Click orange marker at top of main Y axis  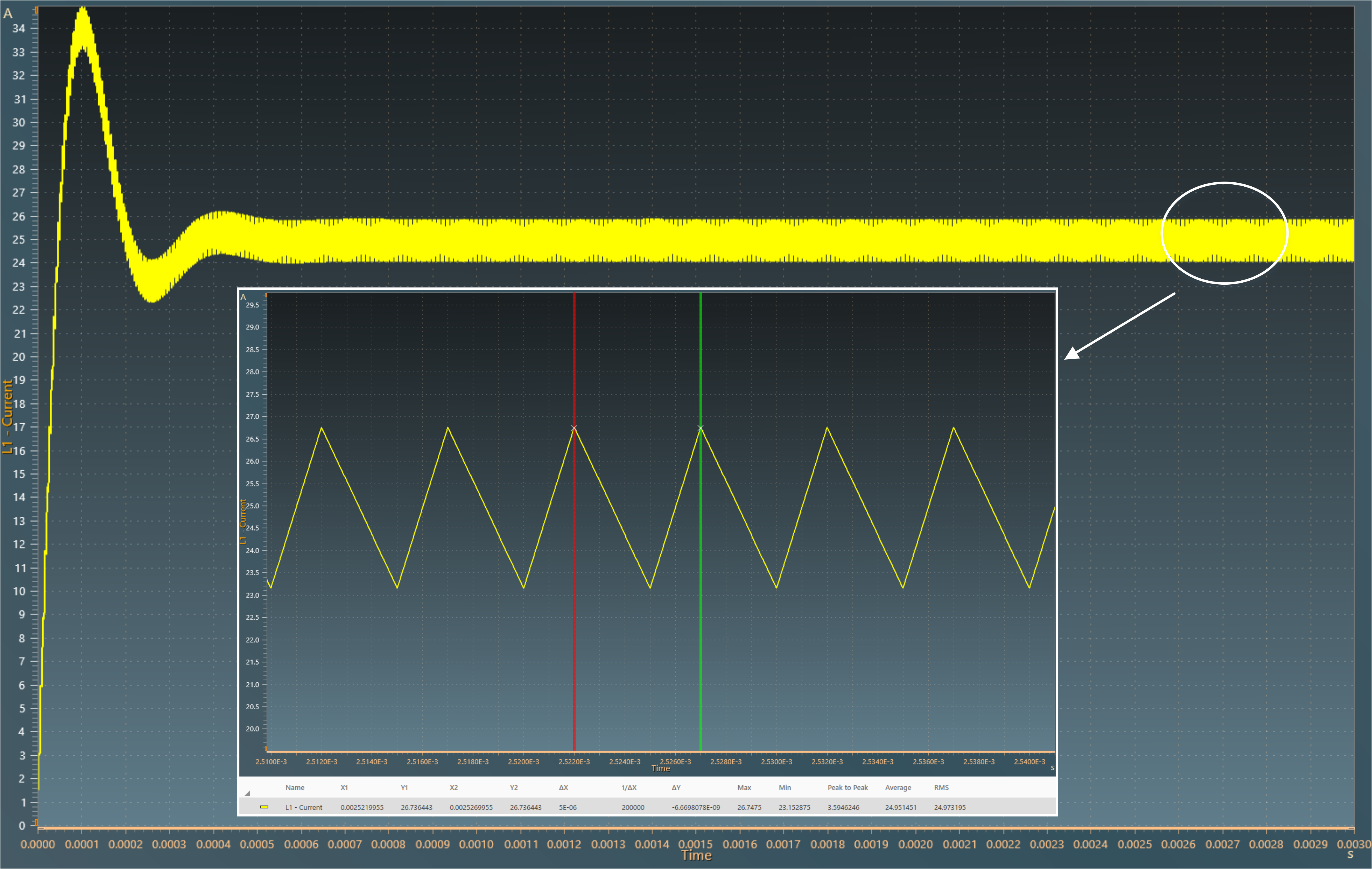[x=36, y=10]
